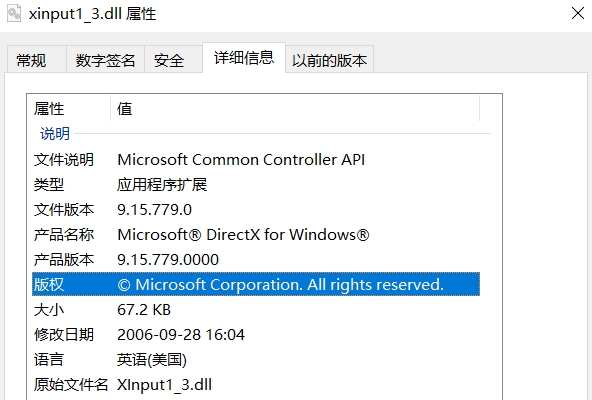Select the 类型 row showing 应用程序扩展
The height and width of the screenshot is (400, 592).
coord(256,184)
